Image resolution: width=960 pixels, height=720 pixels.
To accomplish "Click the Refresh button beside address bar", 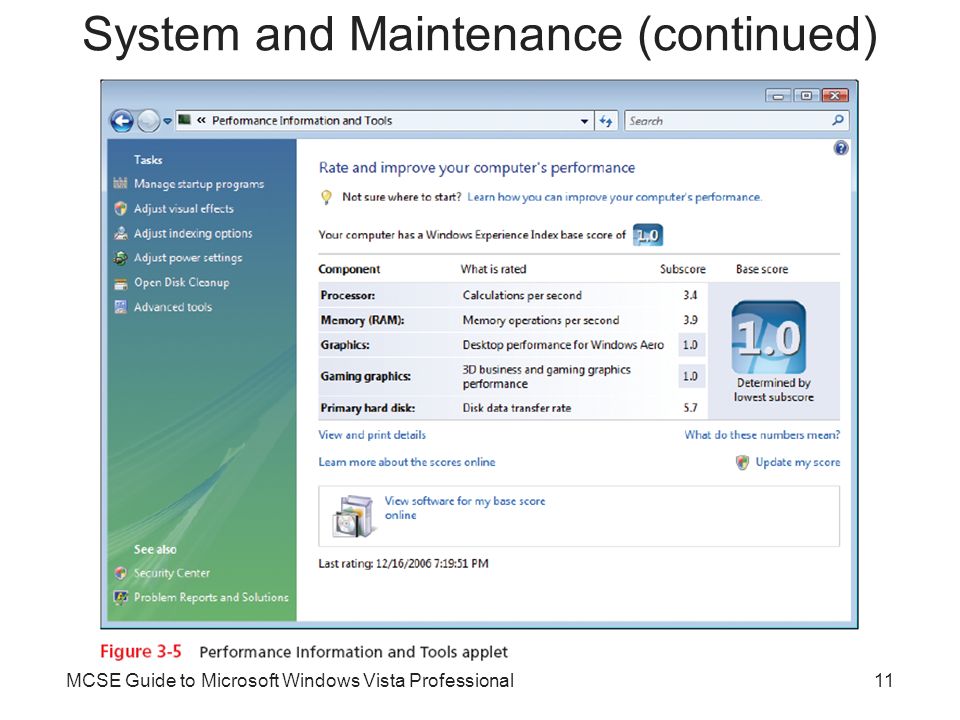I will coord(606,121).
